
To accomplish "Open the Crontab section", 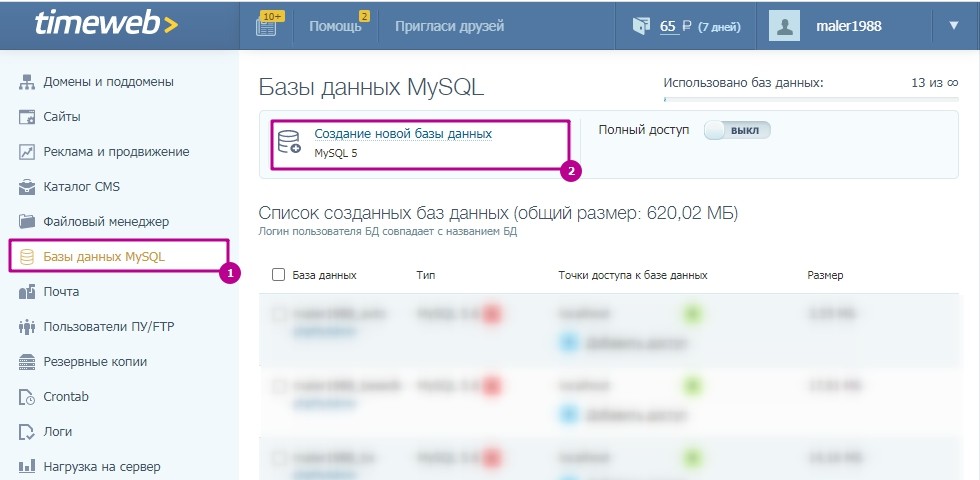I will (66, 397).
